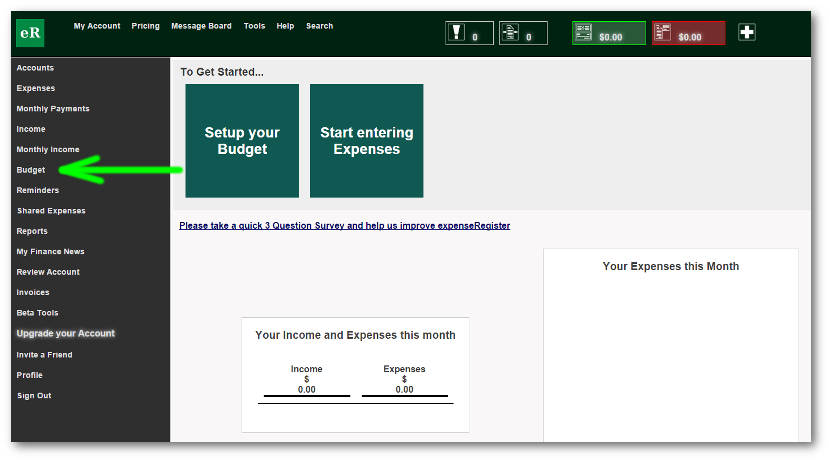Open the alerts exclamation counter
830x461 pixels.
click(469, 33)
